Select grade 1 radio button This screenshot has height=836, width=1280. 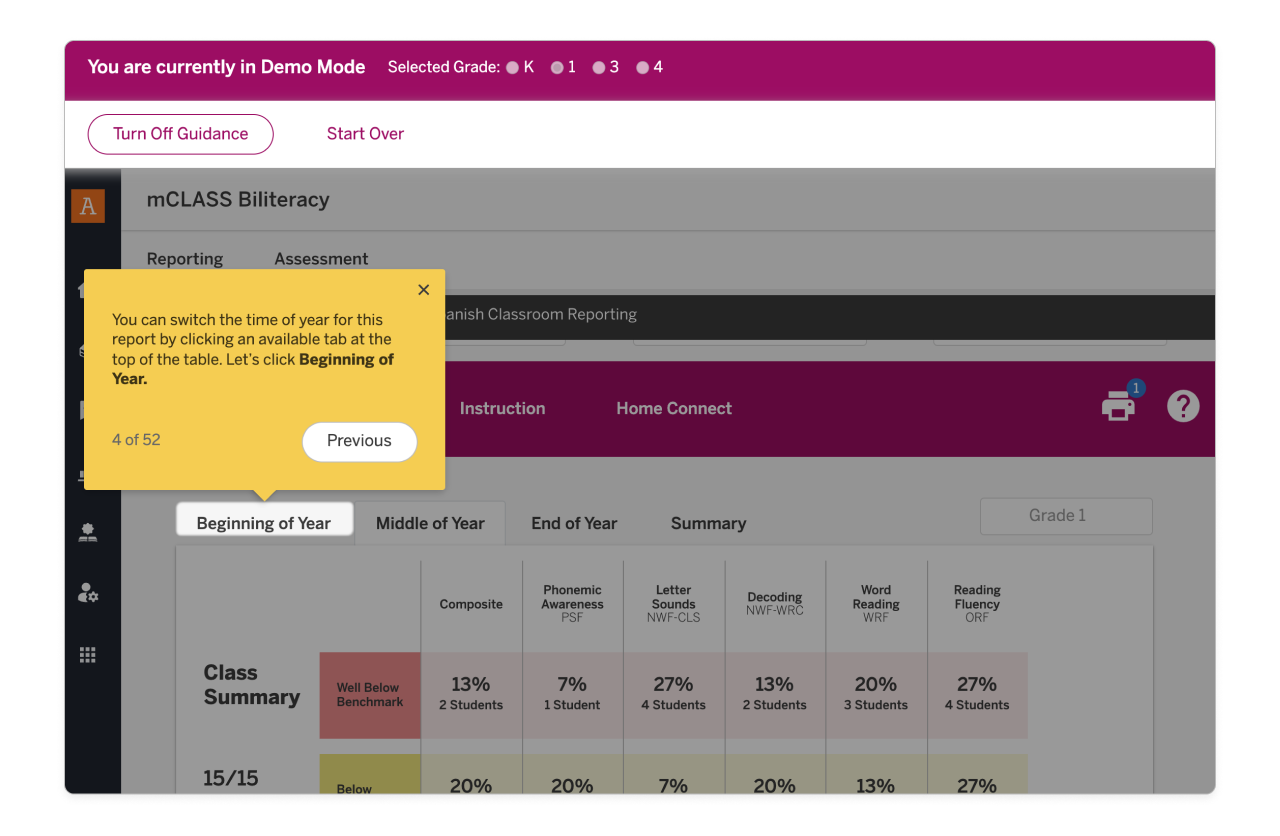click(557, 68)
